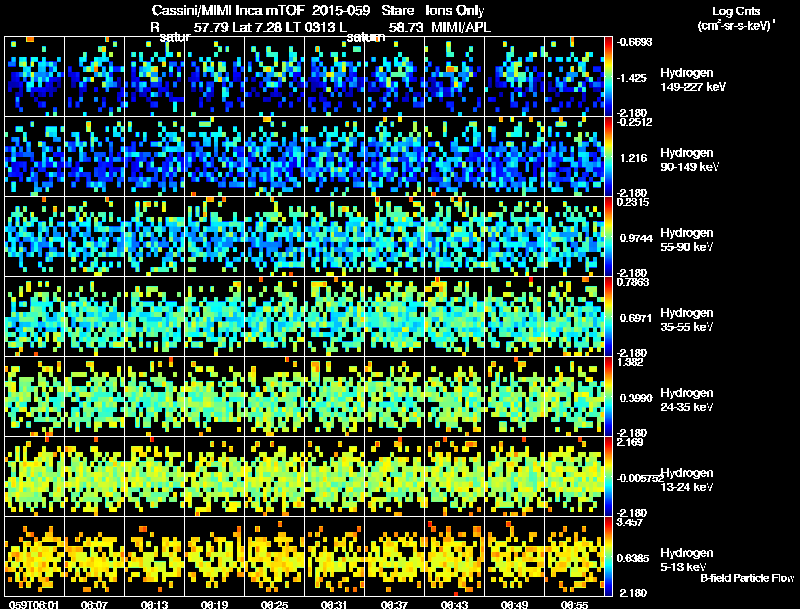
Task: Click the '-1.425' color scale value
Action: tap(632, 78)
